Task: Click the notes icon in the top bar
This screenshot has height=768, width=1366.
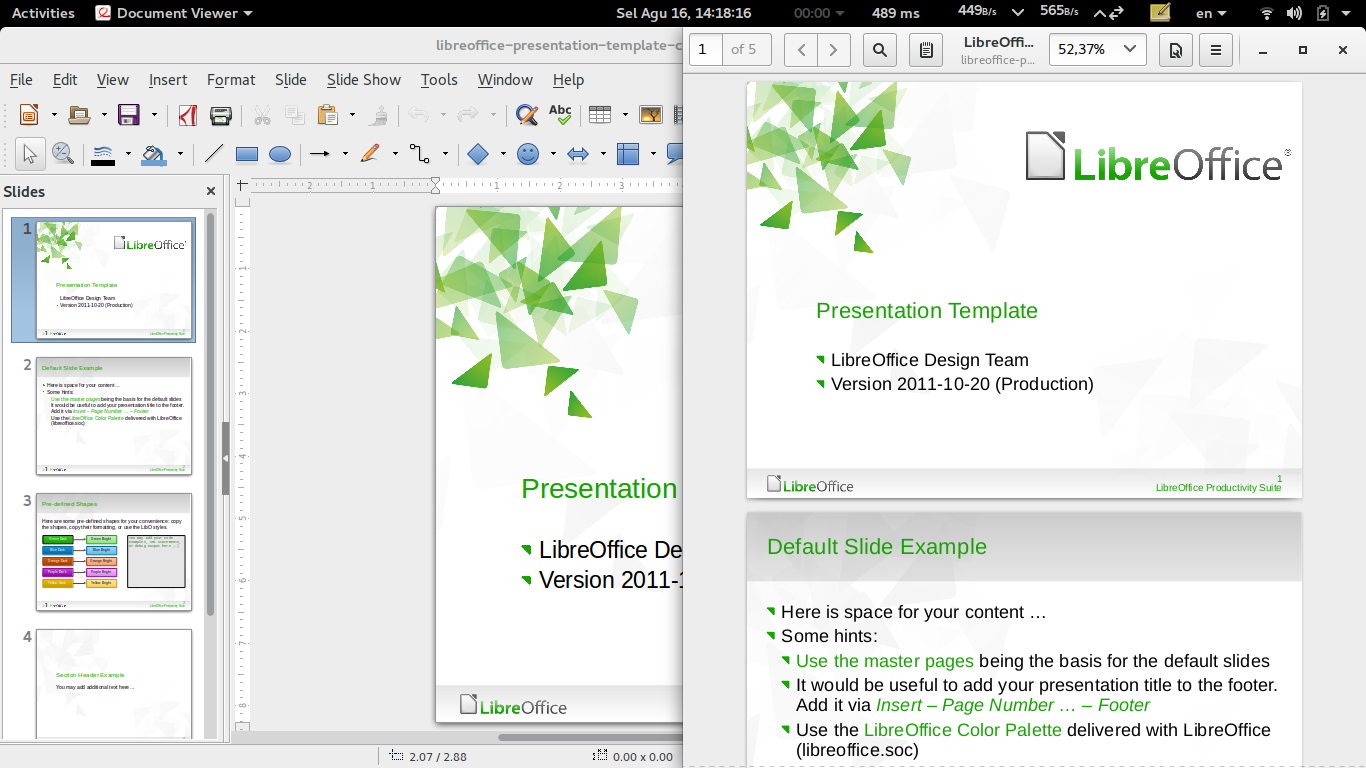Action: coord(1160,13)
